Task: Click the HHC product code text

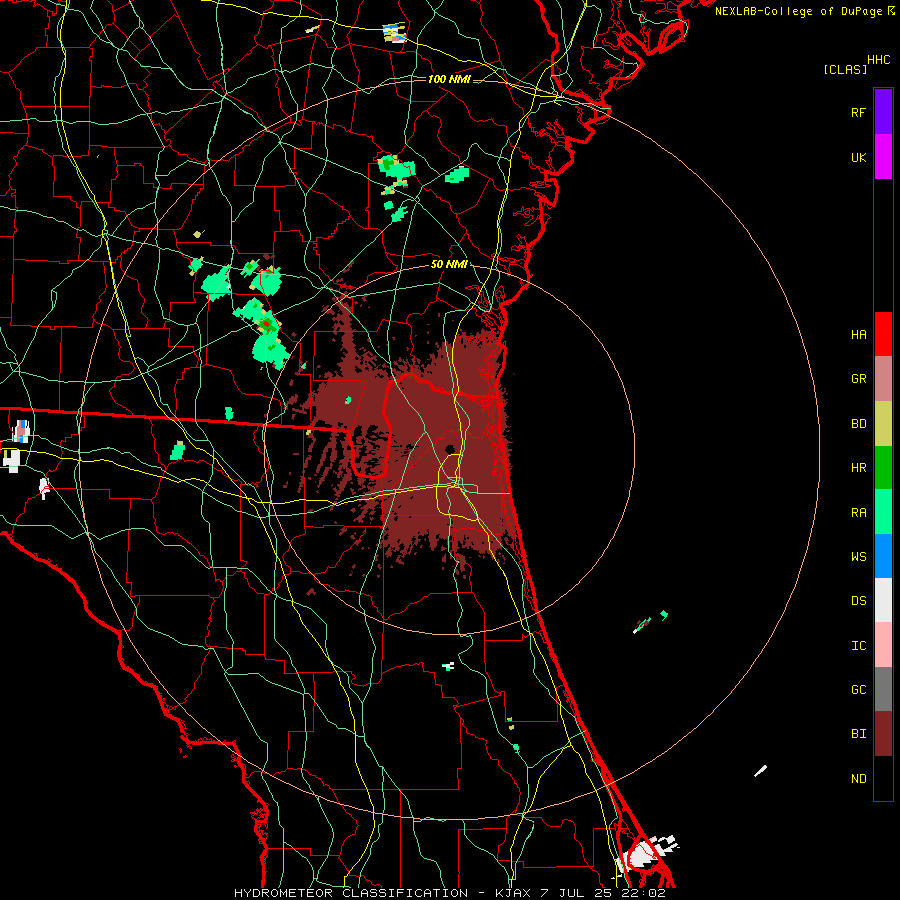Action: pos(878,60)
